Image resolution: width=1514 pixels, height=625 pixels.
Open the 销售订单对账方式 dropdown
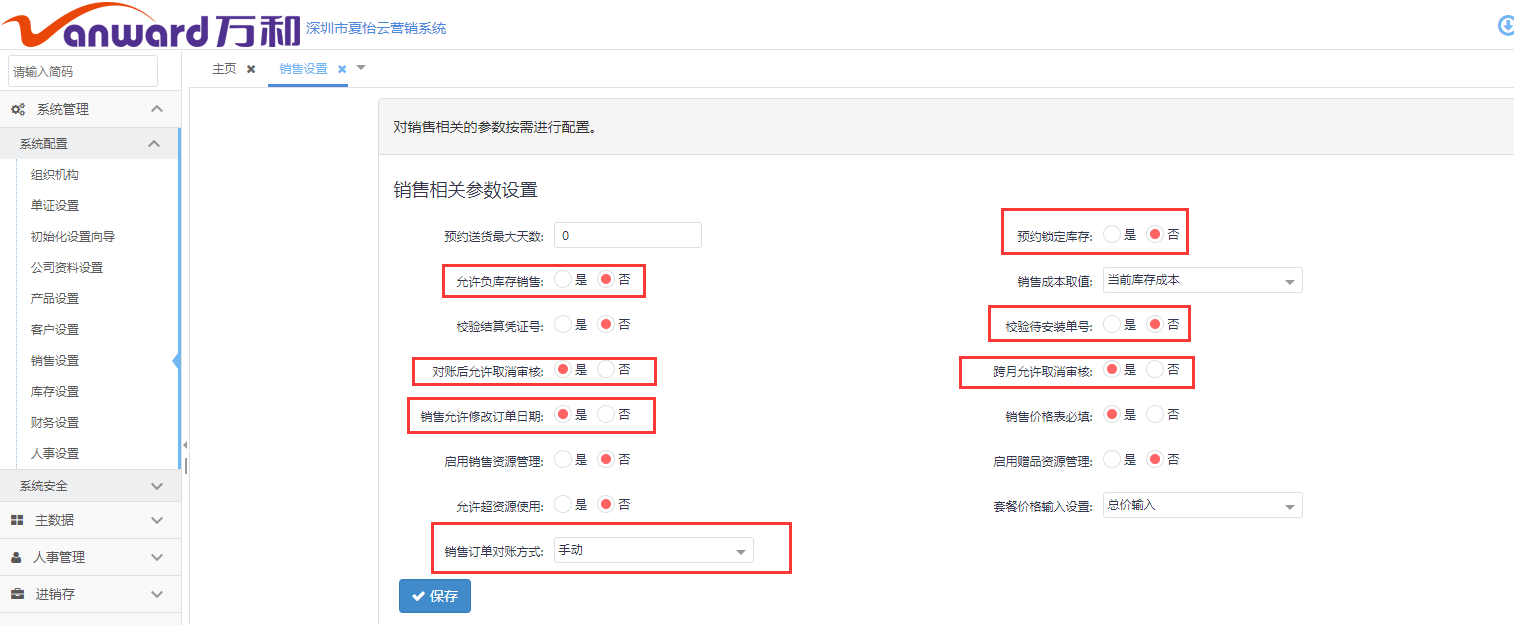653,551
